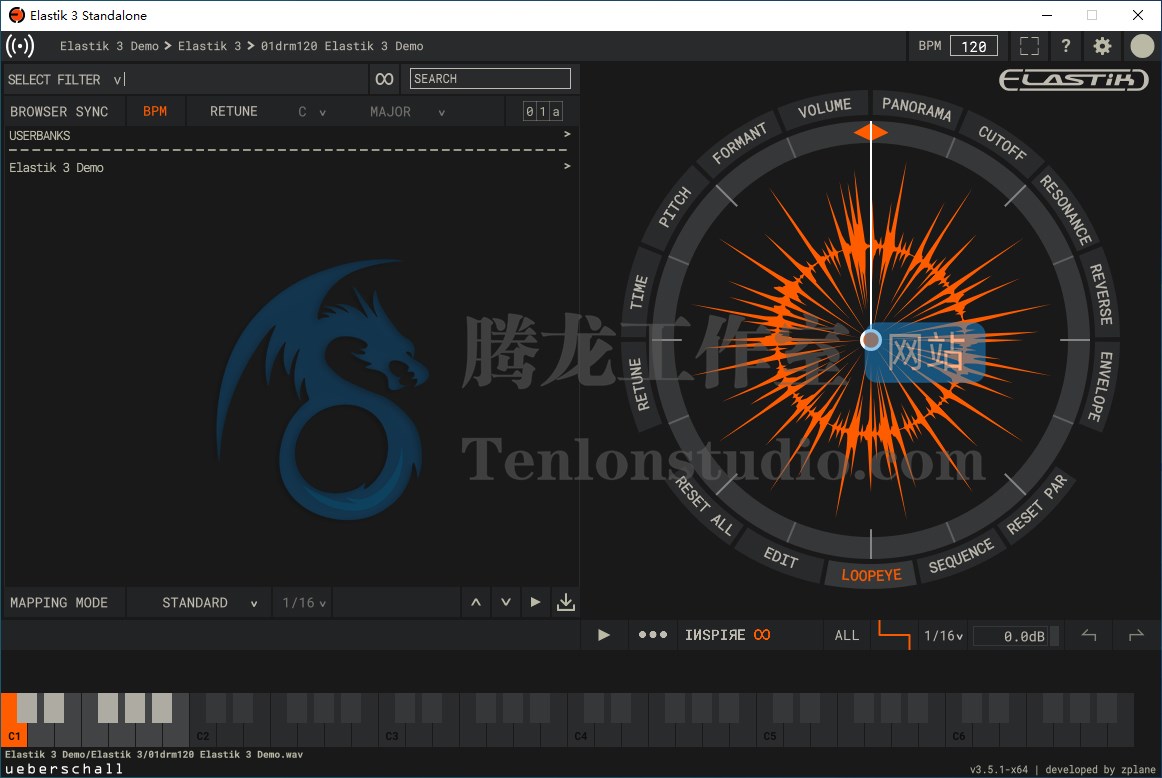Click the undo arrow in the bottom bar
Screen dimensions: 1162x778
pos(1089,635)
